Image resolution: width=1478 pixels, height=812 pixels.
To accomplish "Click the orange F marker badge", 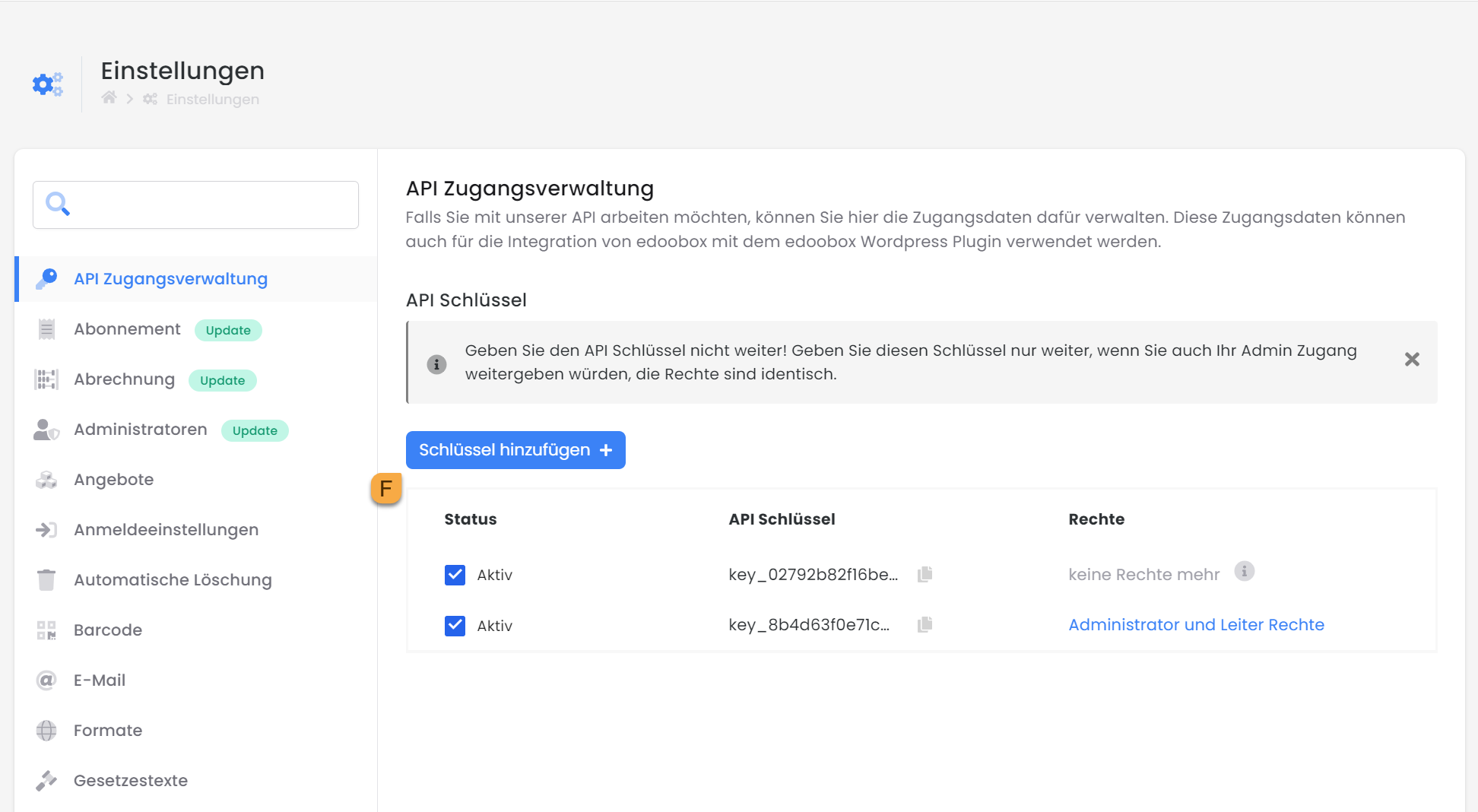I will [386, 489].
